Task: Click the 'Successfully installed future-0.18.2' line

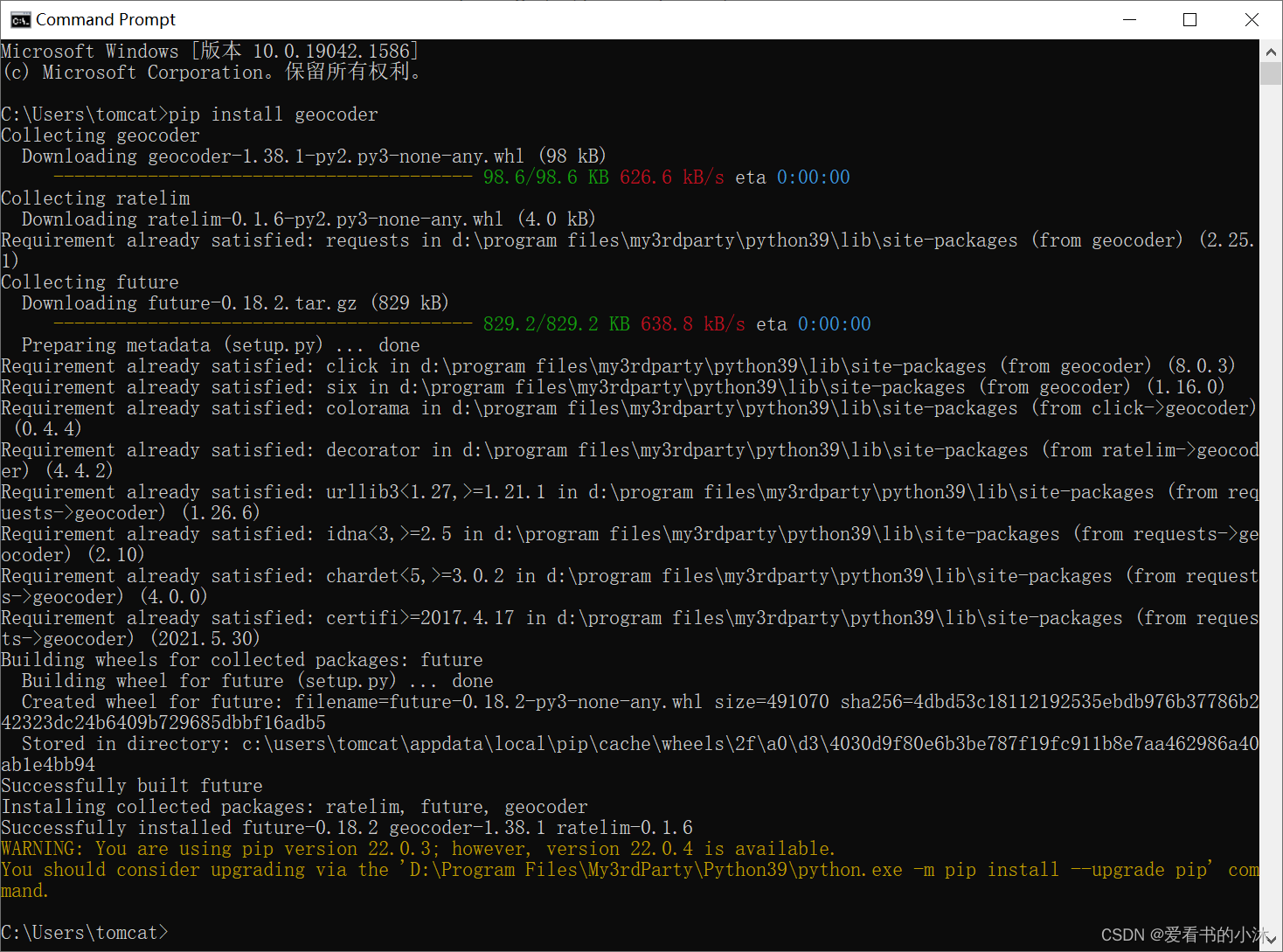Action: (347, 828)
